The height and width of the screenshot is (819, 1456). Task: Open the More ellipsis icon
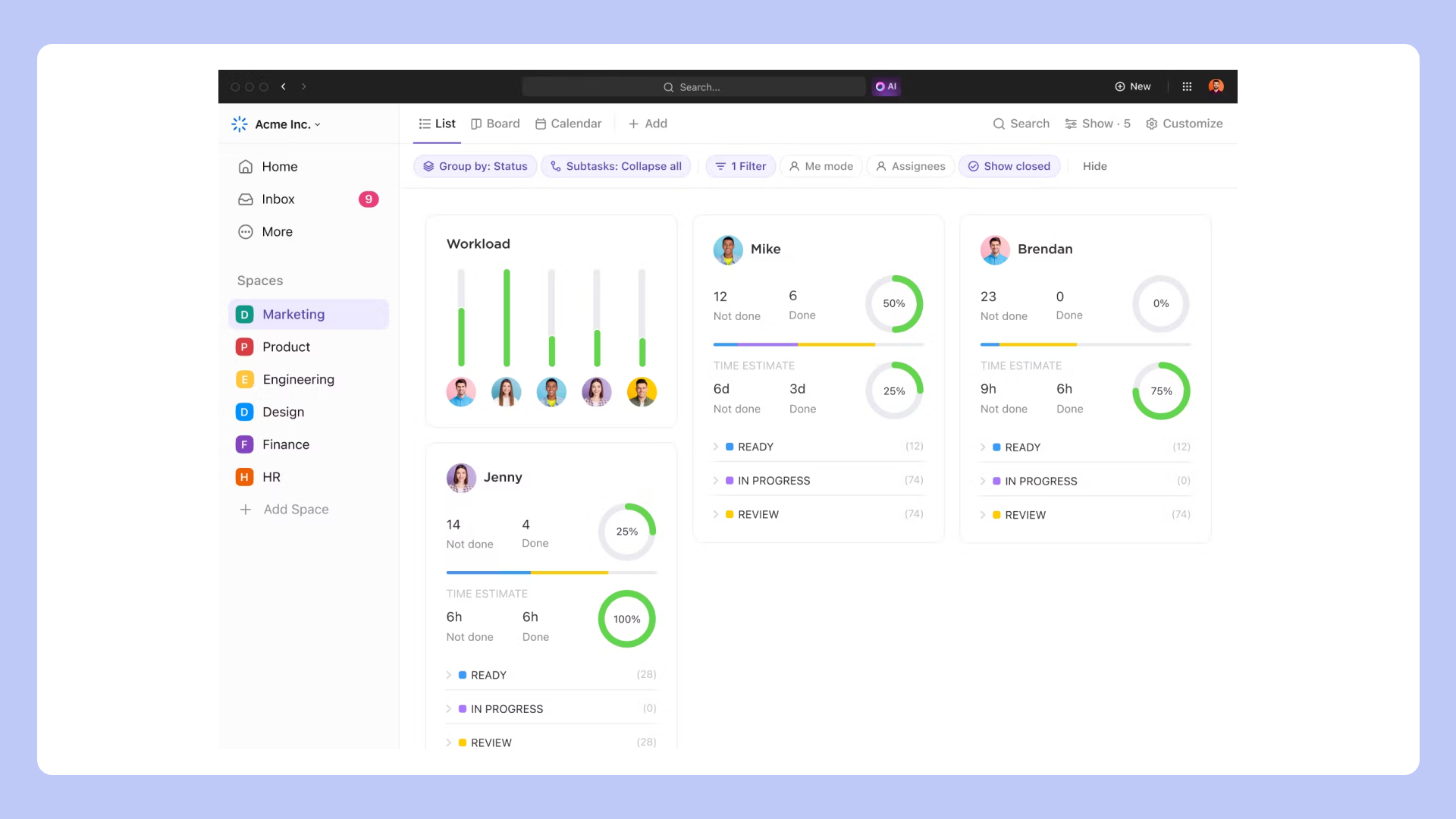(x=246, y=232)
